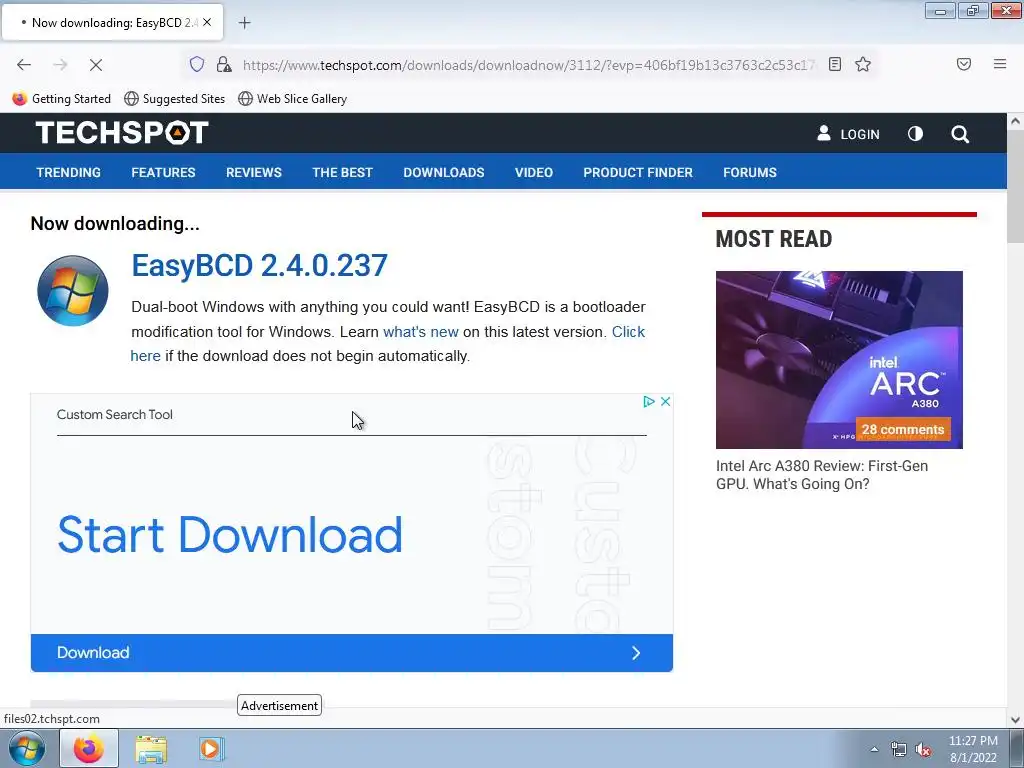Image resolution: width=1024 pixels, height=768 pixels.
Task: Open the Intel Arc A380 Review article link
Action: (x=822, y=475)
